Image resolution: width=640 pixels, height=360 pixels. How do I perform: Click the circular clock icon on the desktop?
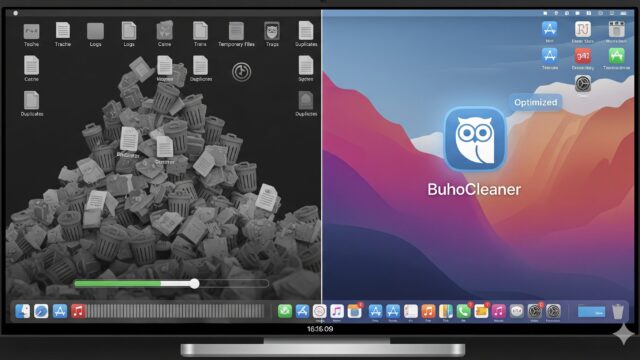coord(241,72)
